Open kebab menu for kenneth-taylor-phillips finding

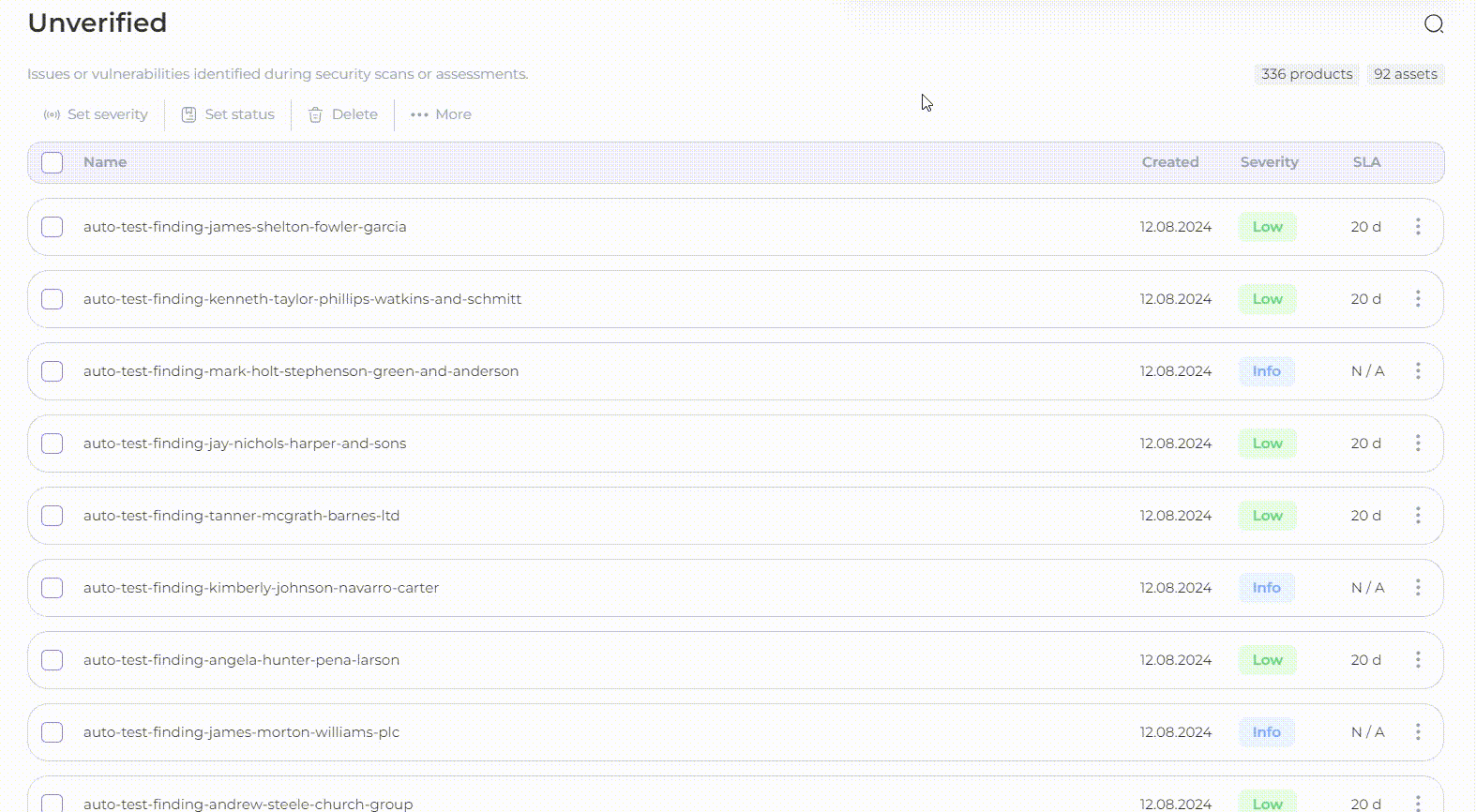(x=1417, y=299)
